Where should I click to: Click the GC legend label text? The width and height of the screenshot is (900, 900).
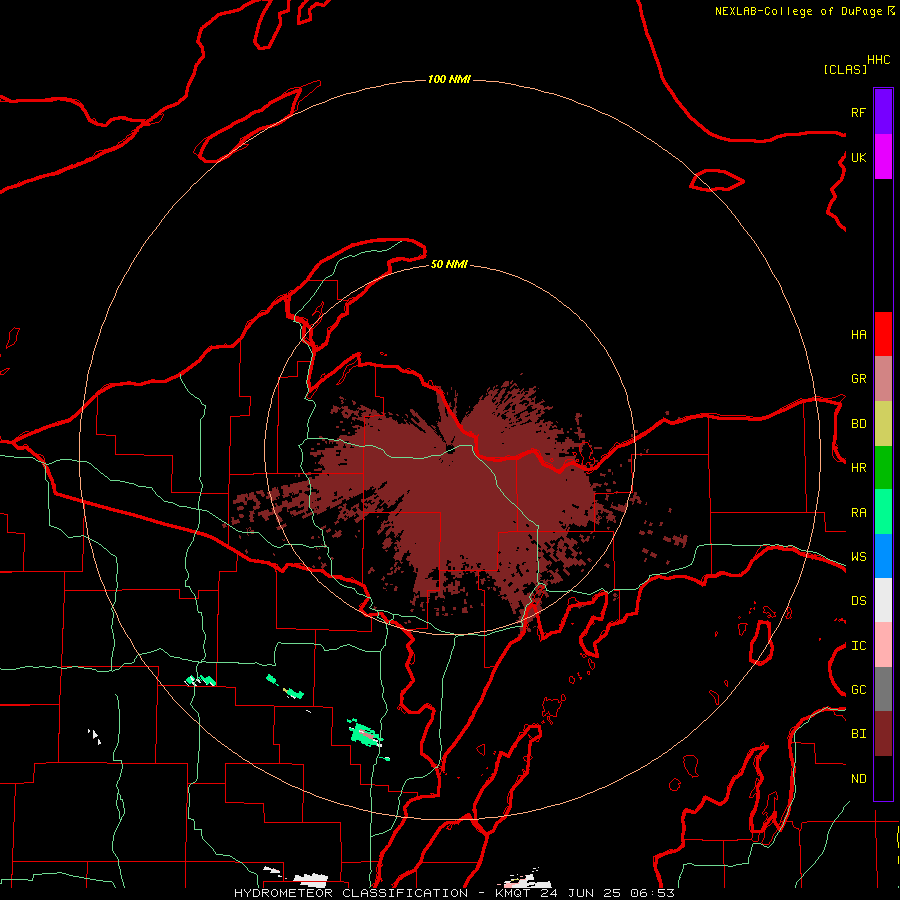[858, 690]
